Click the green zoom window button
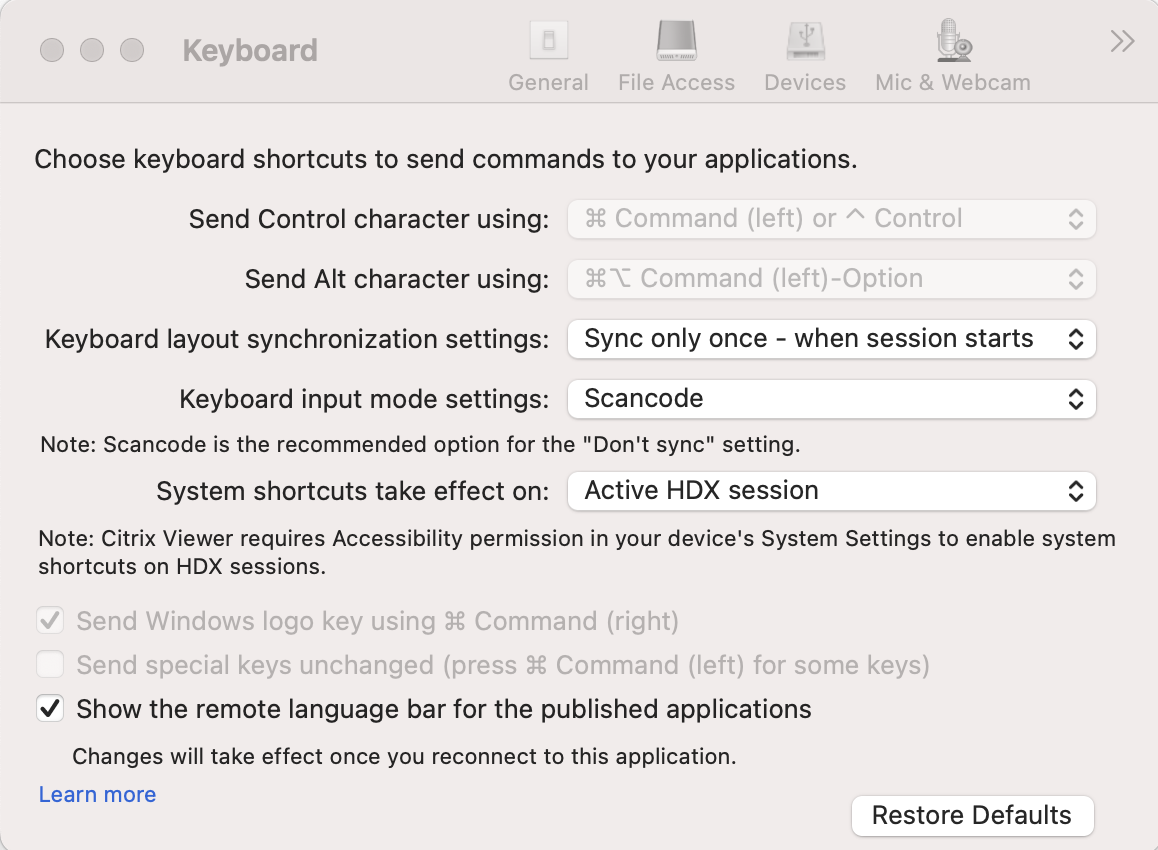 click(x=132, y=50)
